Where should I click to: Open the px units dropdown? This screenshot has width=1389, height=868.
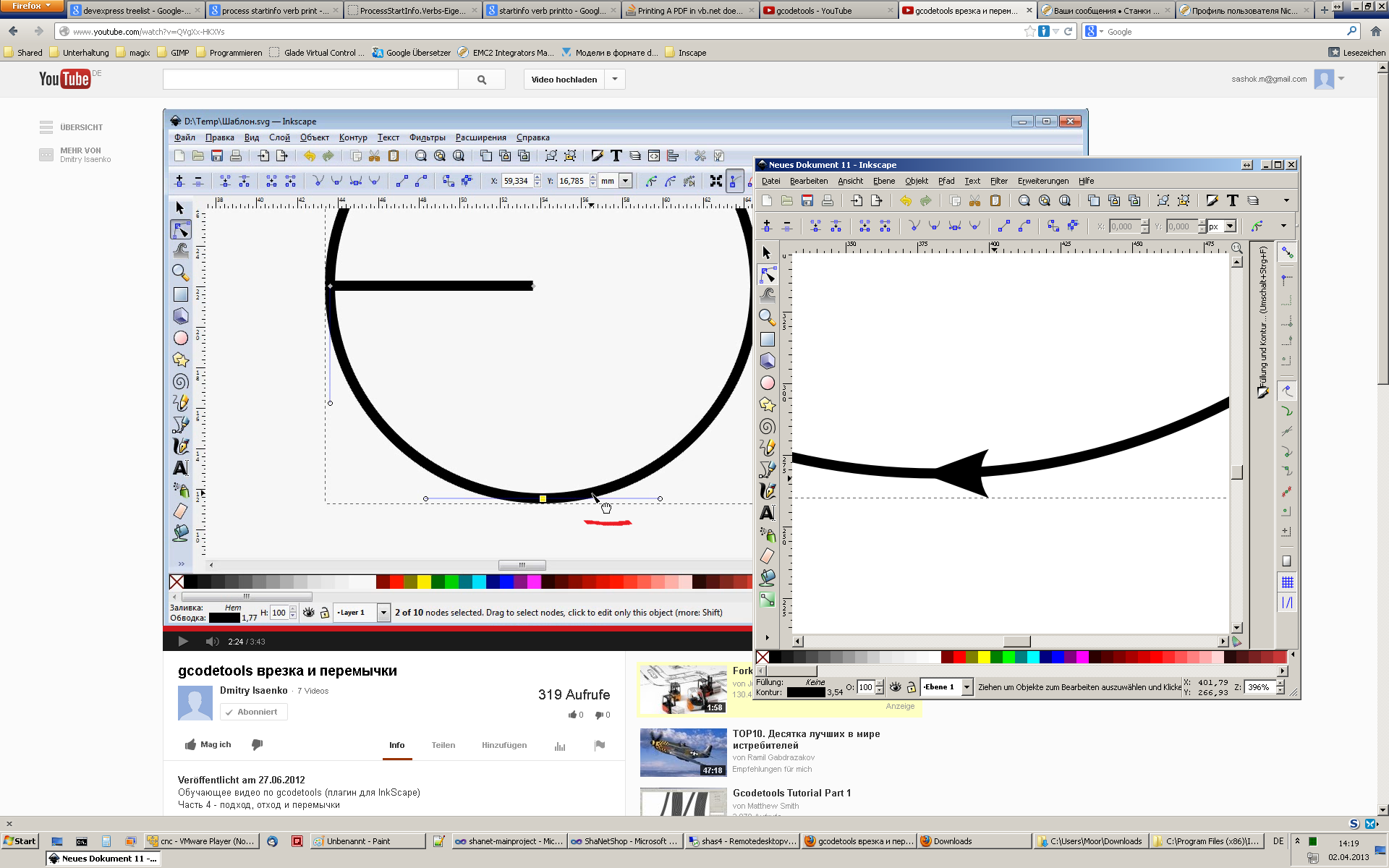[x=1230, y=226]
